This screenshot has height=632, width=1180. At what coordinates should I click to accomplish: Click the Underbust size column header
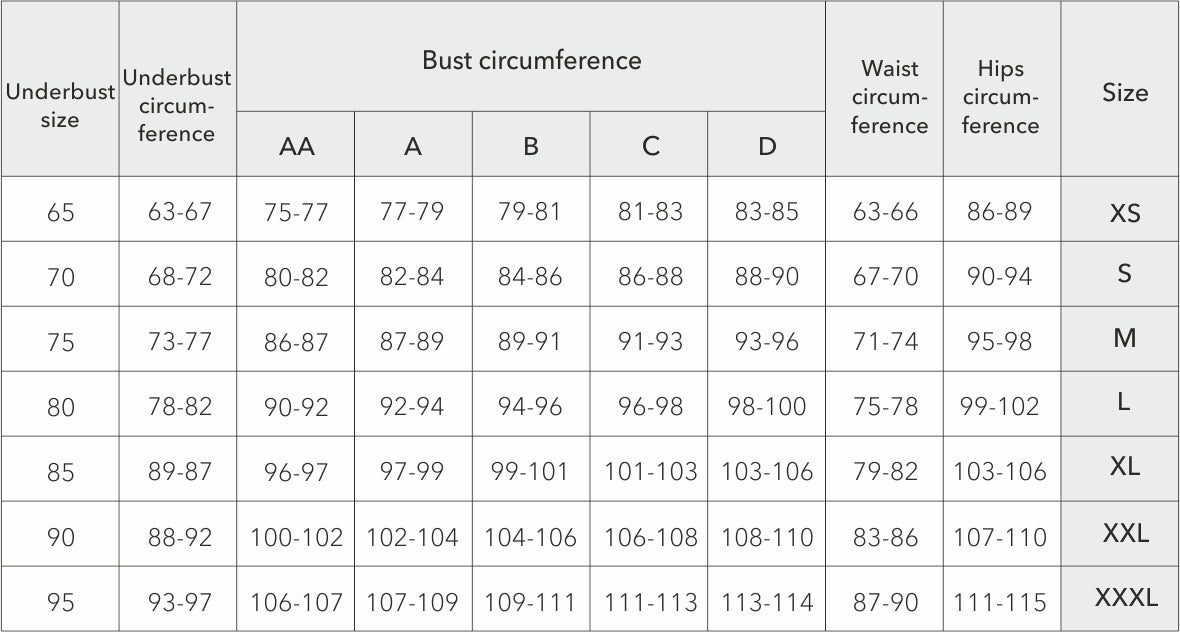60,106
